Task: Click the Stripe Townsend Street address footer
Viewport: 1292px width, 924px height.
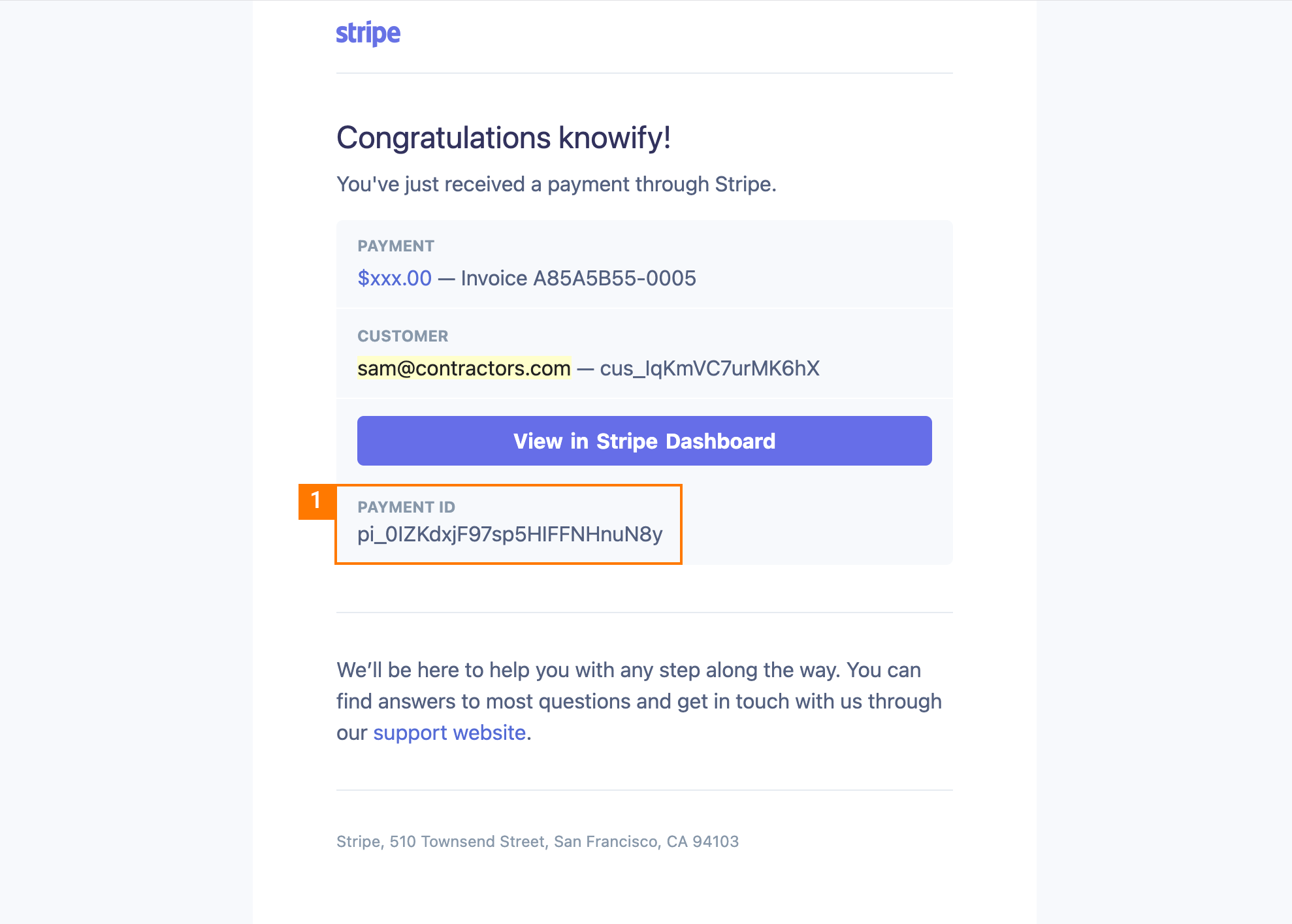Action: 538,842
